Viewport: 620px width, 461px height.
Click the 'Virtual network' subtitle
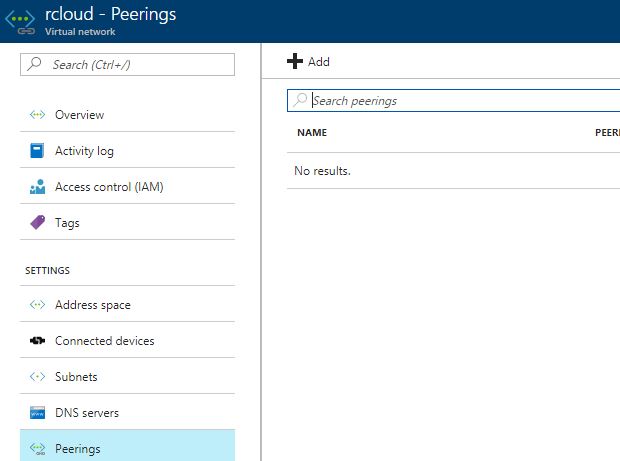point(80,32)
